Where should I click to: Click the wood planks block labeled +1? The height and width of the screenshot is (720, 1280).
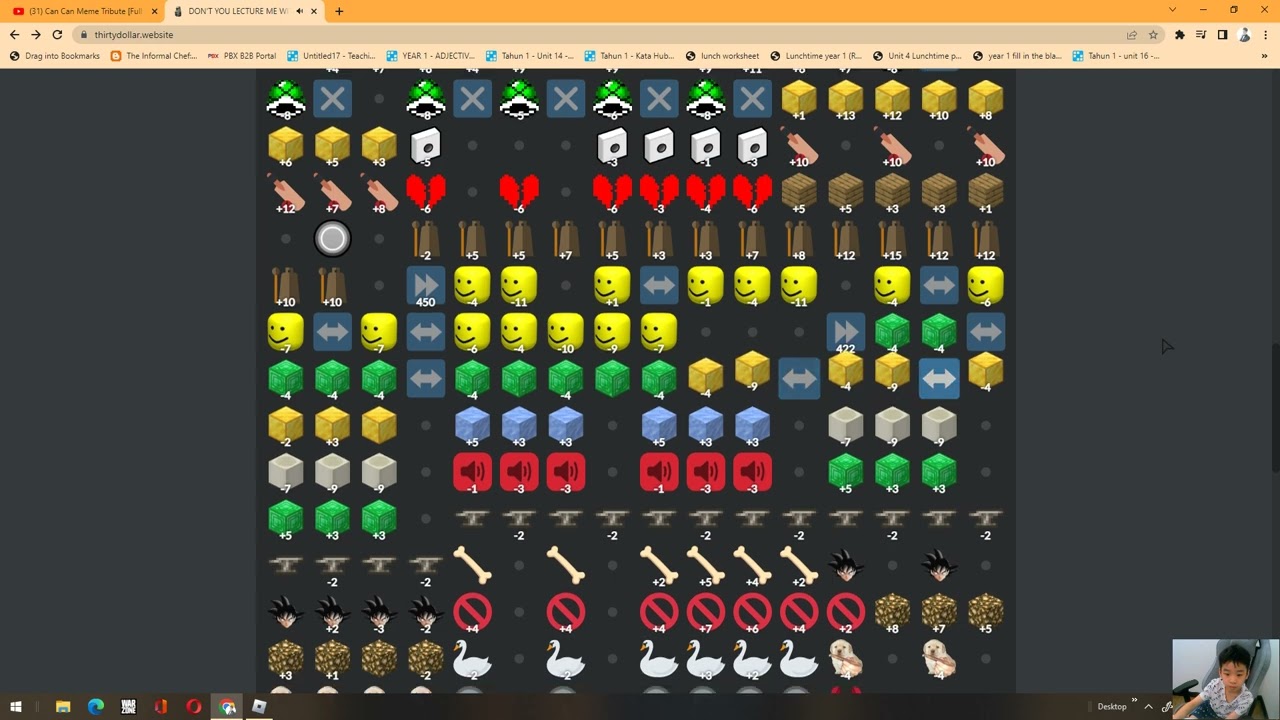(x=986, y=193)
